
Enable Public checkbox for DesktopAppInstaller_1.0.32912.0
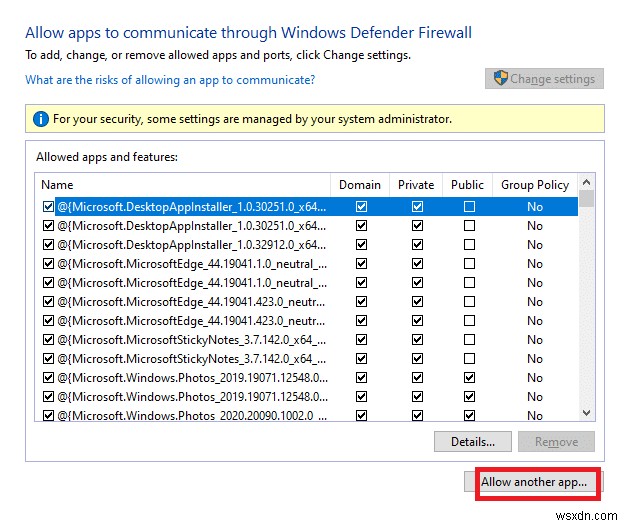point(469,245)
